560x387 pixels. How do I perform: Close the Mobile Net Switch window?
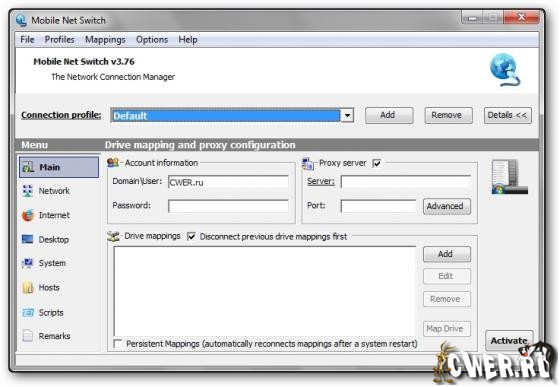click(521, 17)
